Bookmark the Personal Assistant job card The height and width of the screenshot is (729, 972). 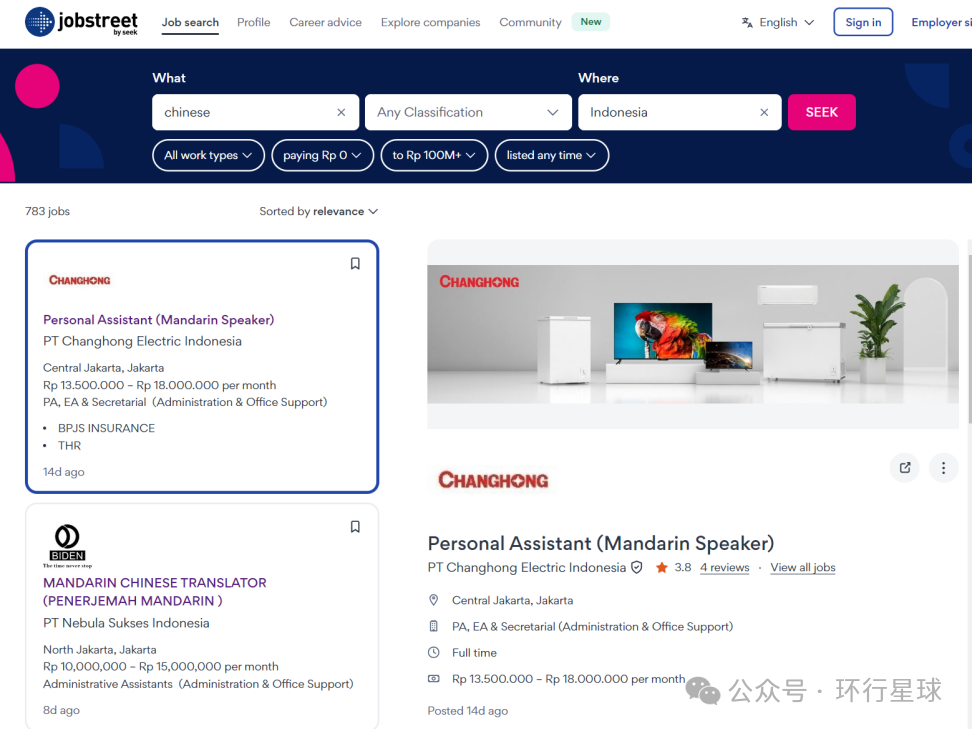click(355, 263)
